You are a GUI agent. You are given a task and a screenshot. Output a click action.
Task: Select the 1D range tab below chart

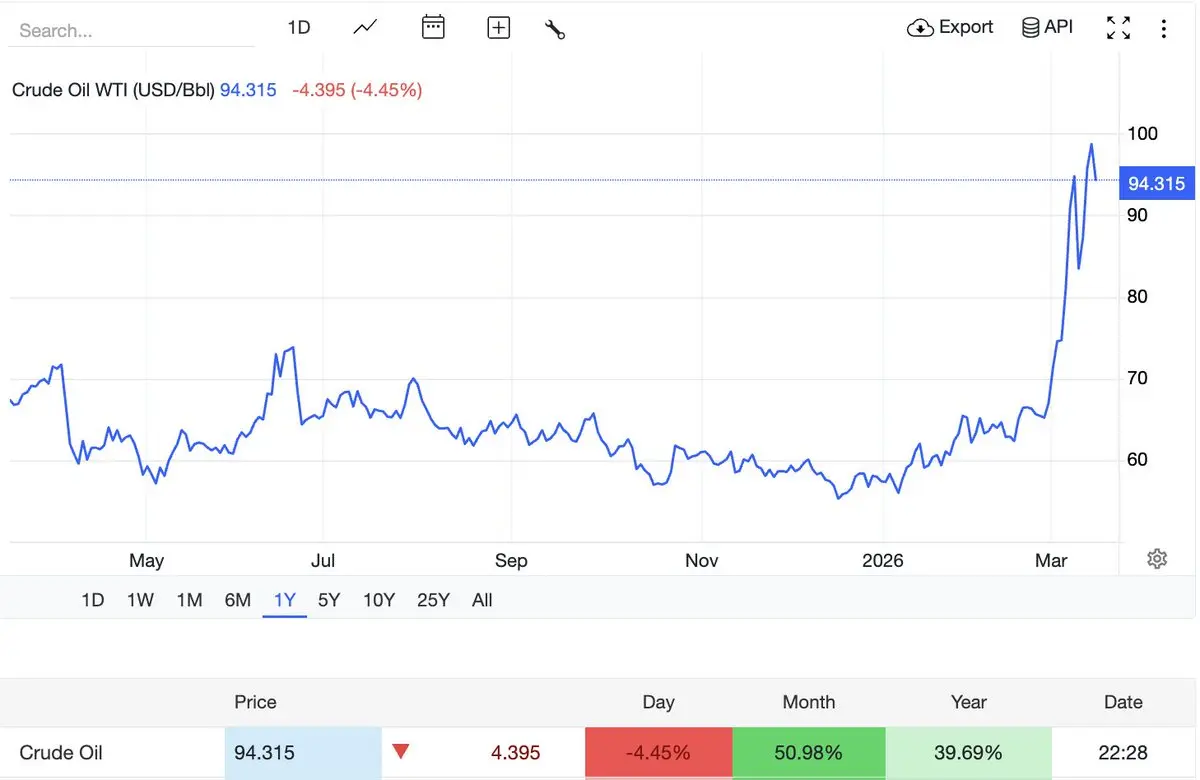[92, 600]
